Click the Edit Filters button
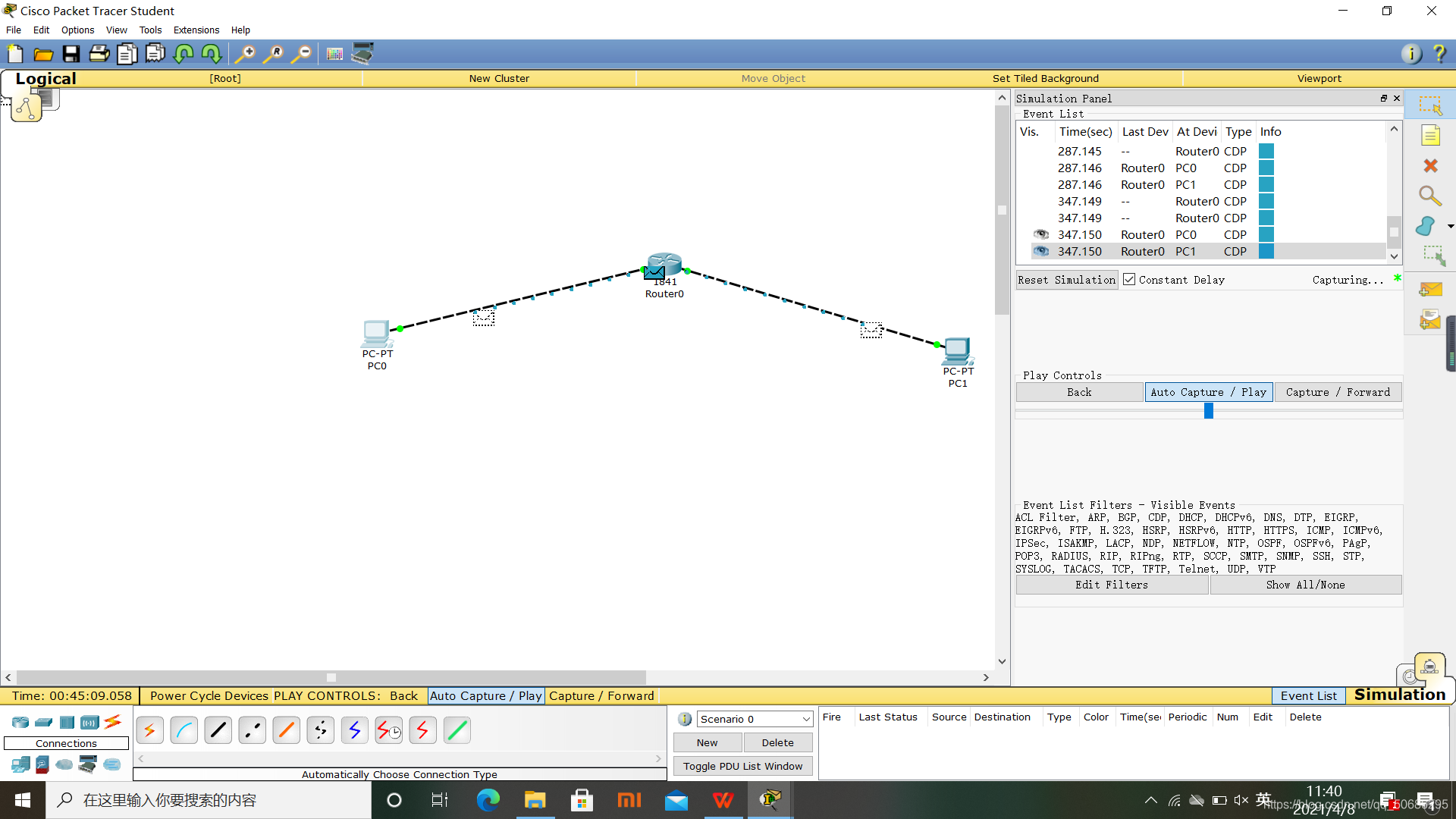The height and width of the screenshot is (819, 1456). click(x=1111, y=585)
